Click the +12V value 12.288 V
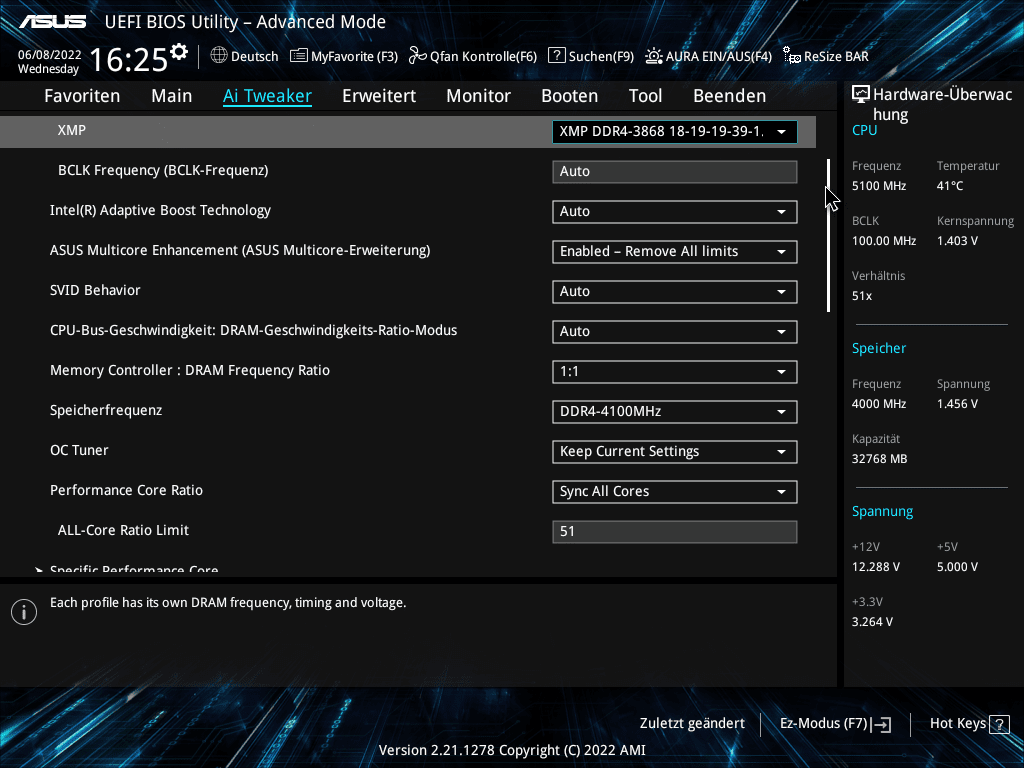 point(876,567)
